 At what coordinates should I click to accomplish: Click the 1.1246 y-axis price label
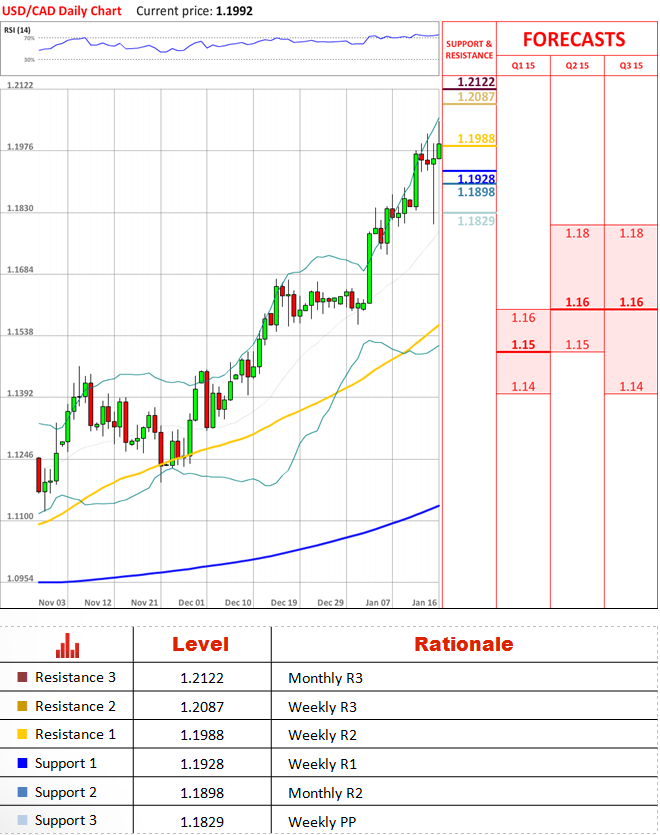click(x=20, y=455)
